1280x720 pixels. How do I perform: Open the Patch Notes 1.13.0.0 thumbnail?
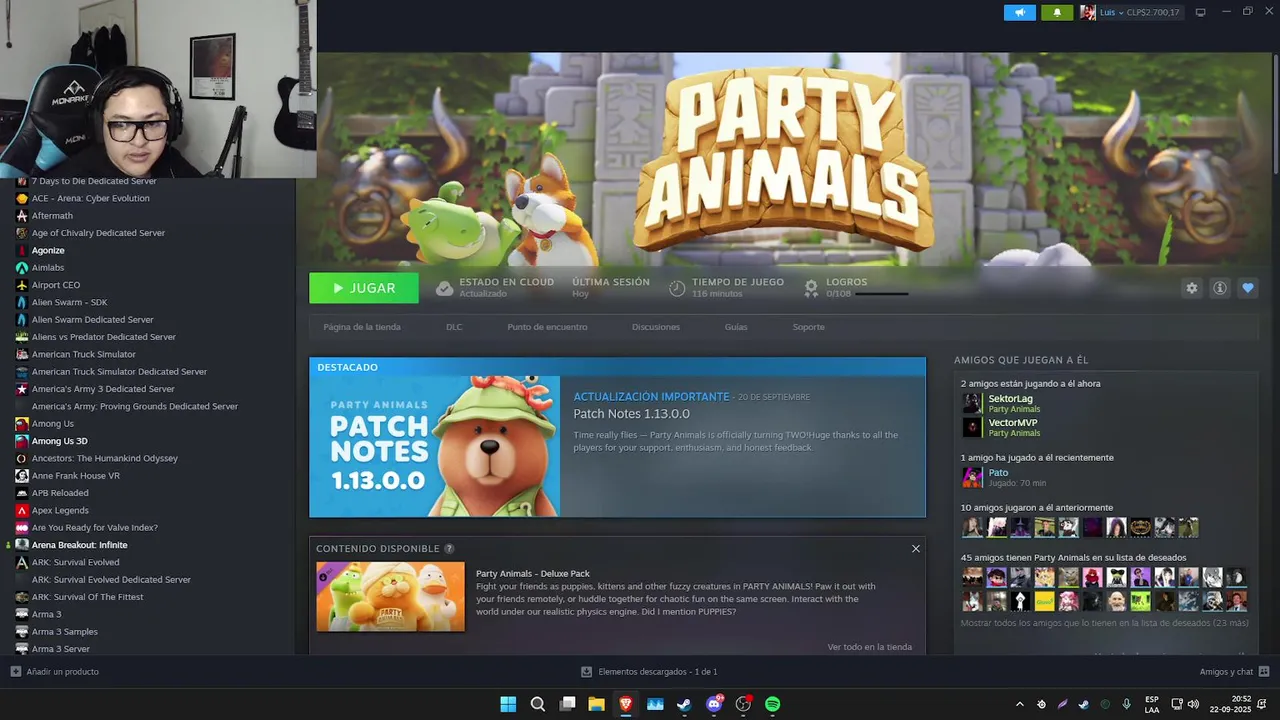435,446
